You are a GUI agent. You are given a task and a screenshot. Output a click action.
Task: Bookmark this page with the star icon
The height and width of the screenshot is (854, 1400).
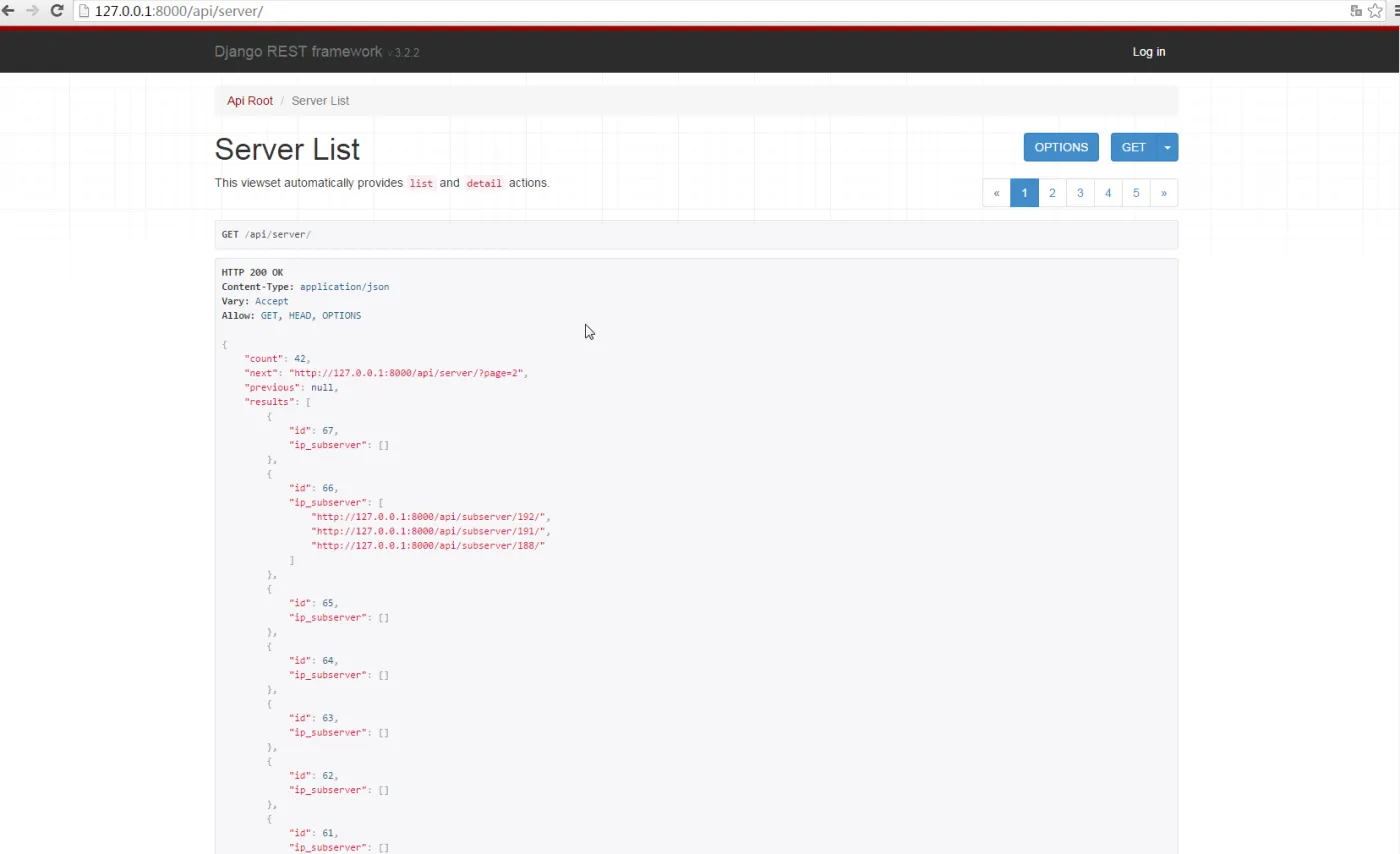pyautogui.click(x=1376, y=11)
